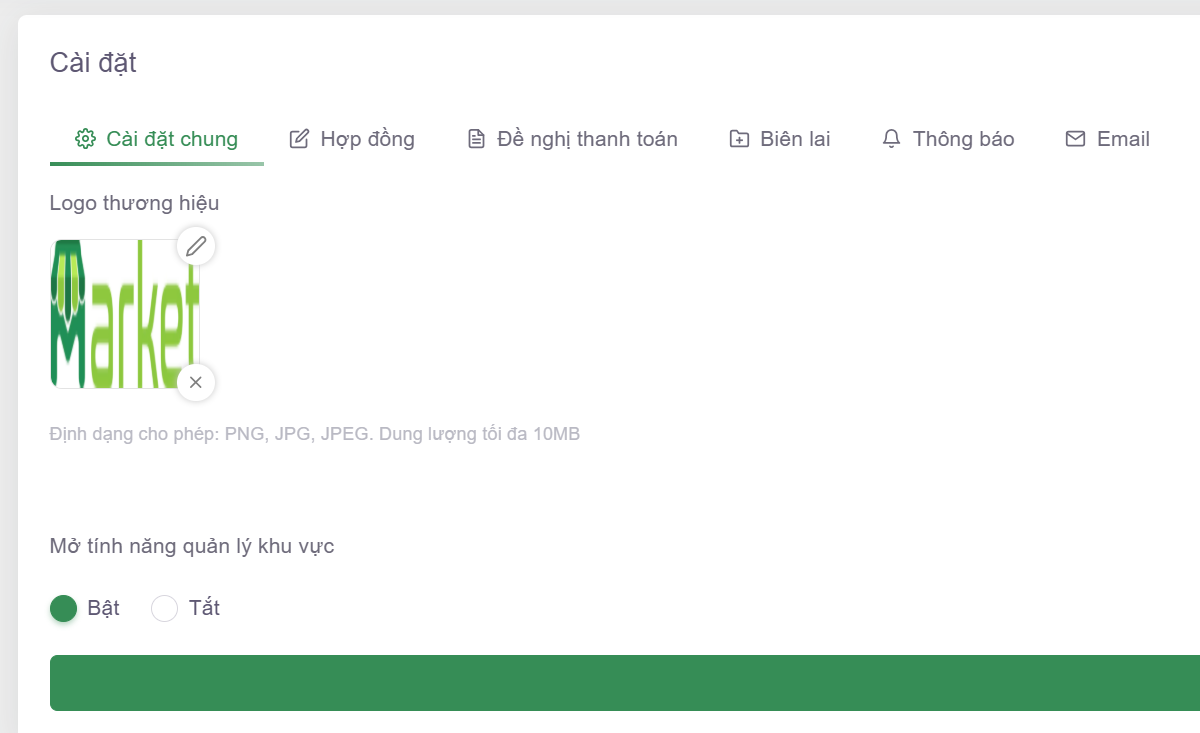Select the Cài đặt chung tab label
Viewport: 1200px width, 733px height.
(172, 139)
